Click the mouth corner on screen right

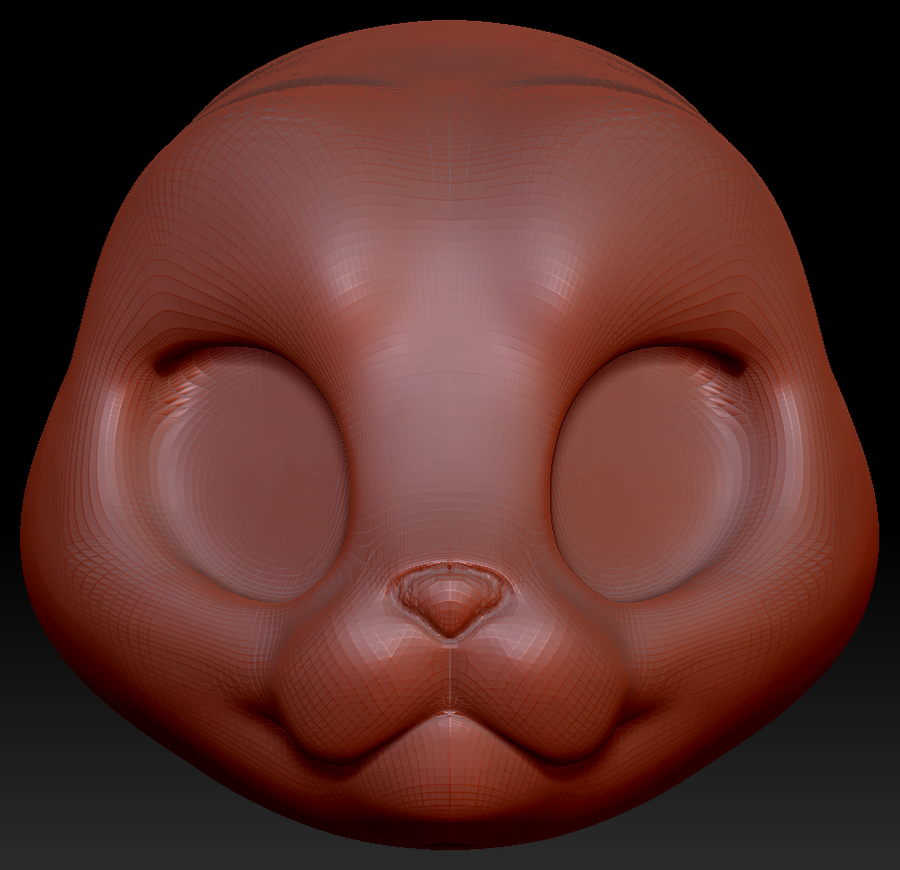638,714
